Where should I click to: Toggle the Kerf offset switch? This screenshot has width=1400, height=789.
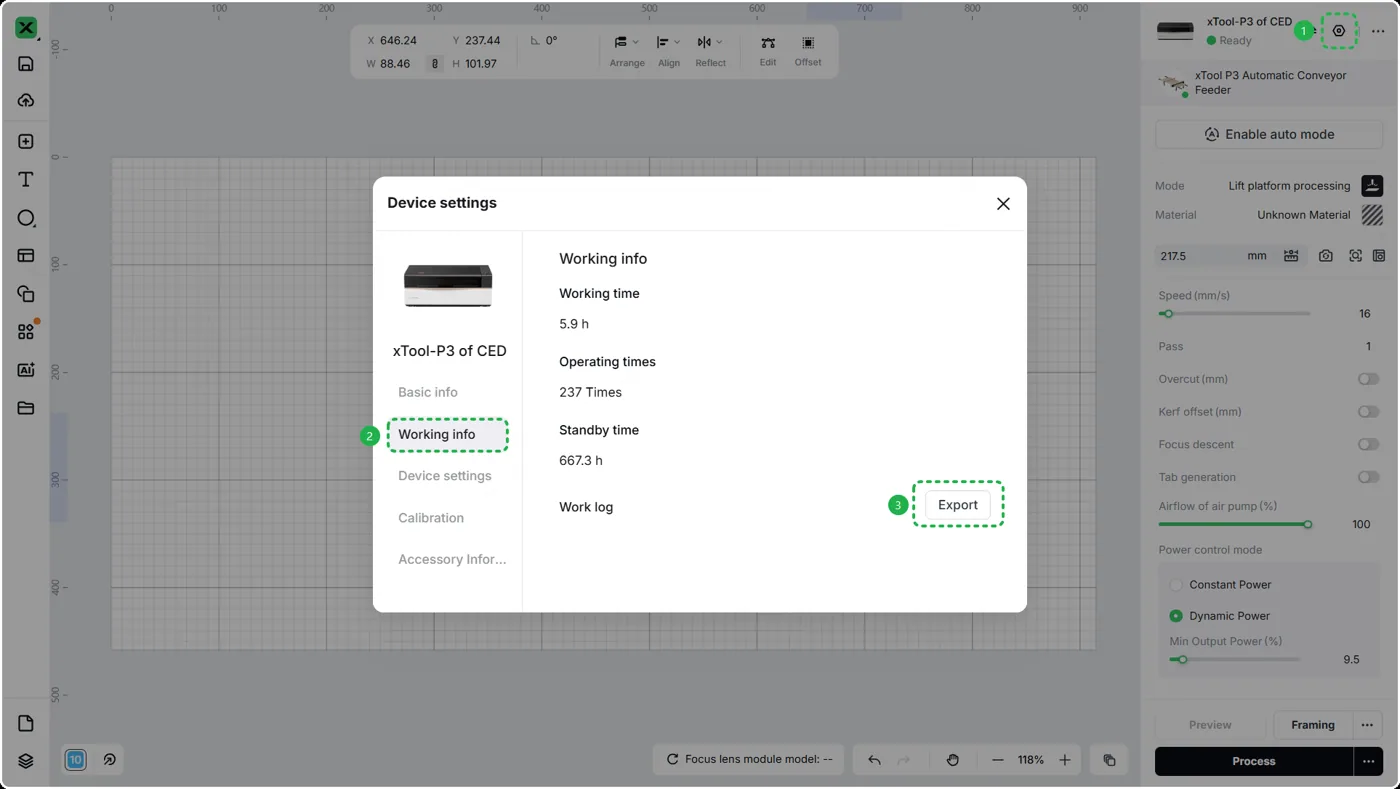point(1368,412)
